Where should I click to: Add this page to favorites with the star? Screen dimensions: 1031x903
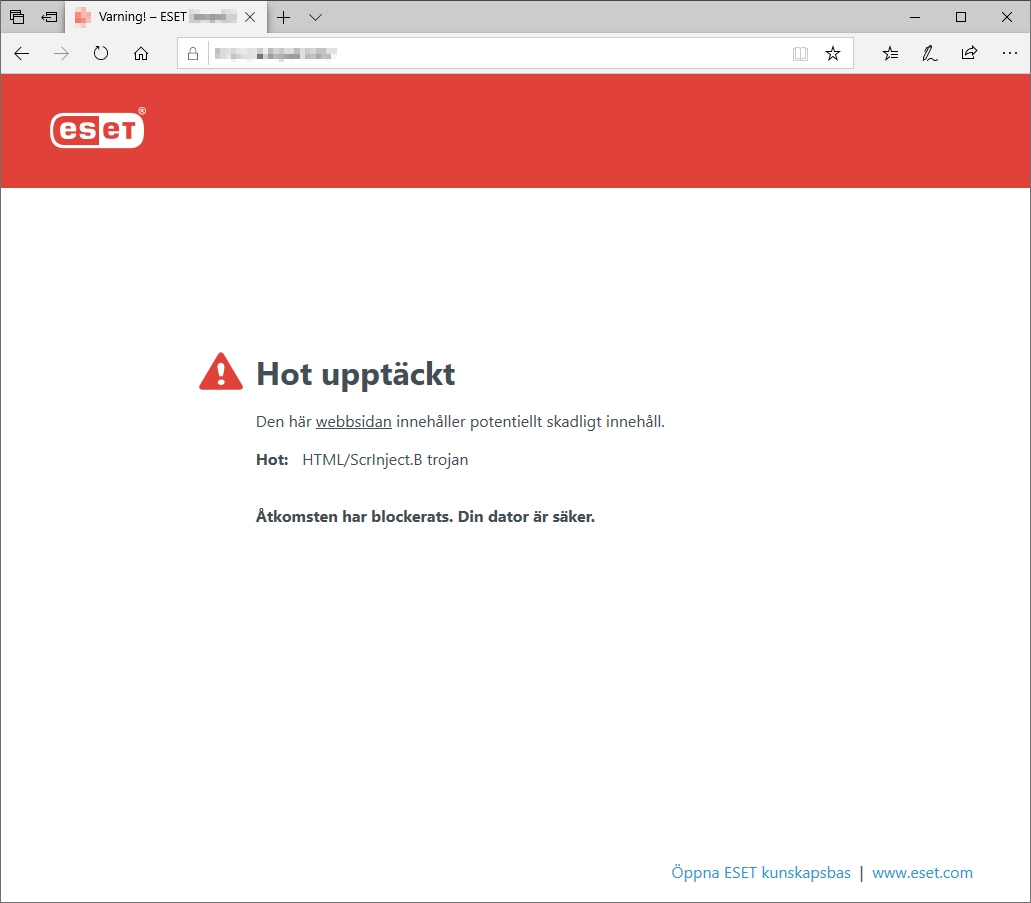[x=833, y=53]
